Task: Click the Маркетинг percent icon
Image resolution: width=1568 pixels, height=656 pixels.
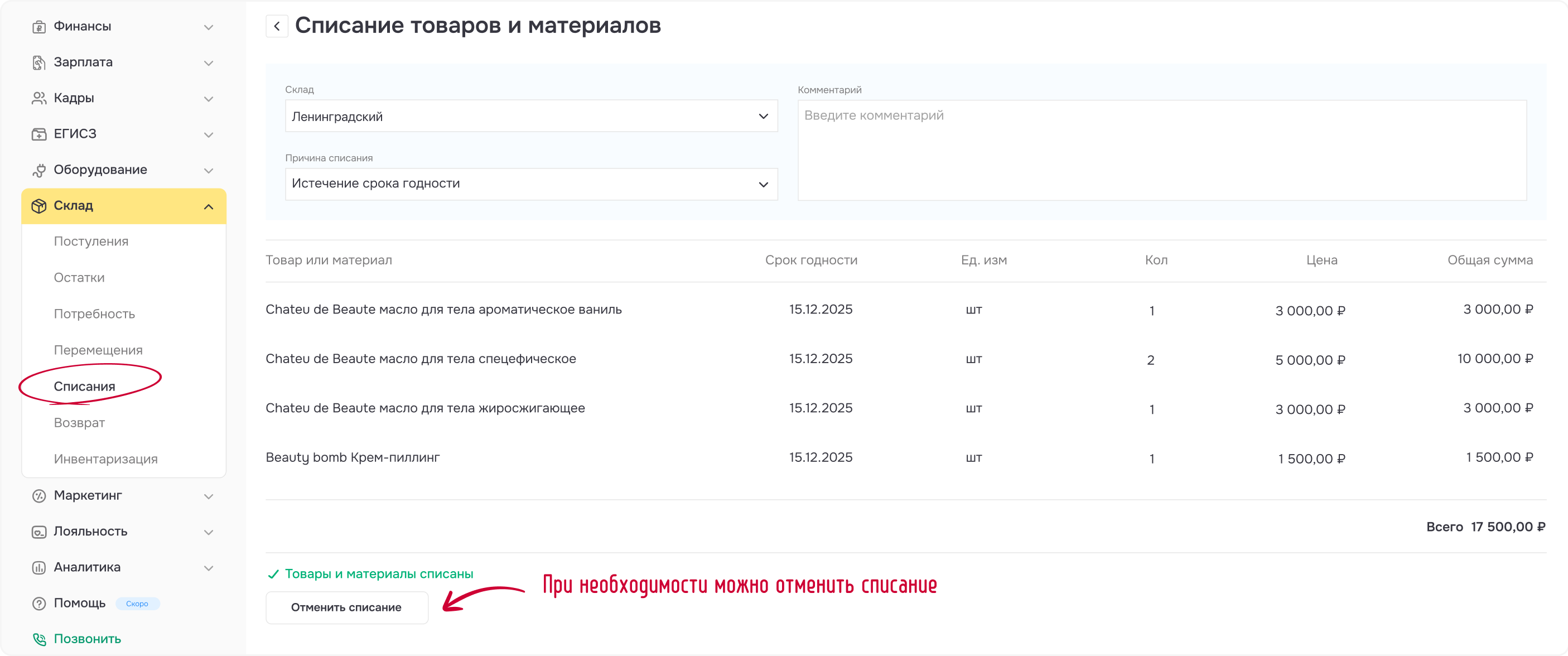Action: point(39,496)
